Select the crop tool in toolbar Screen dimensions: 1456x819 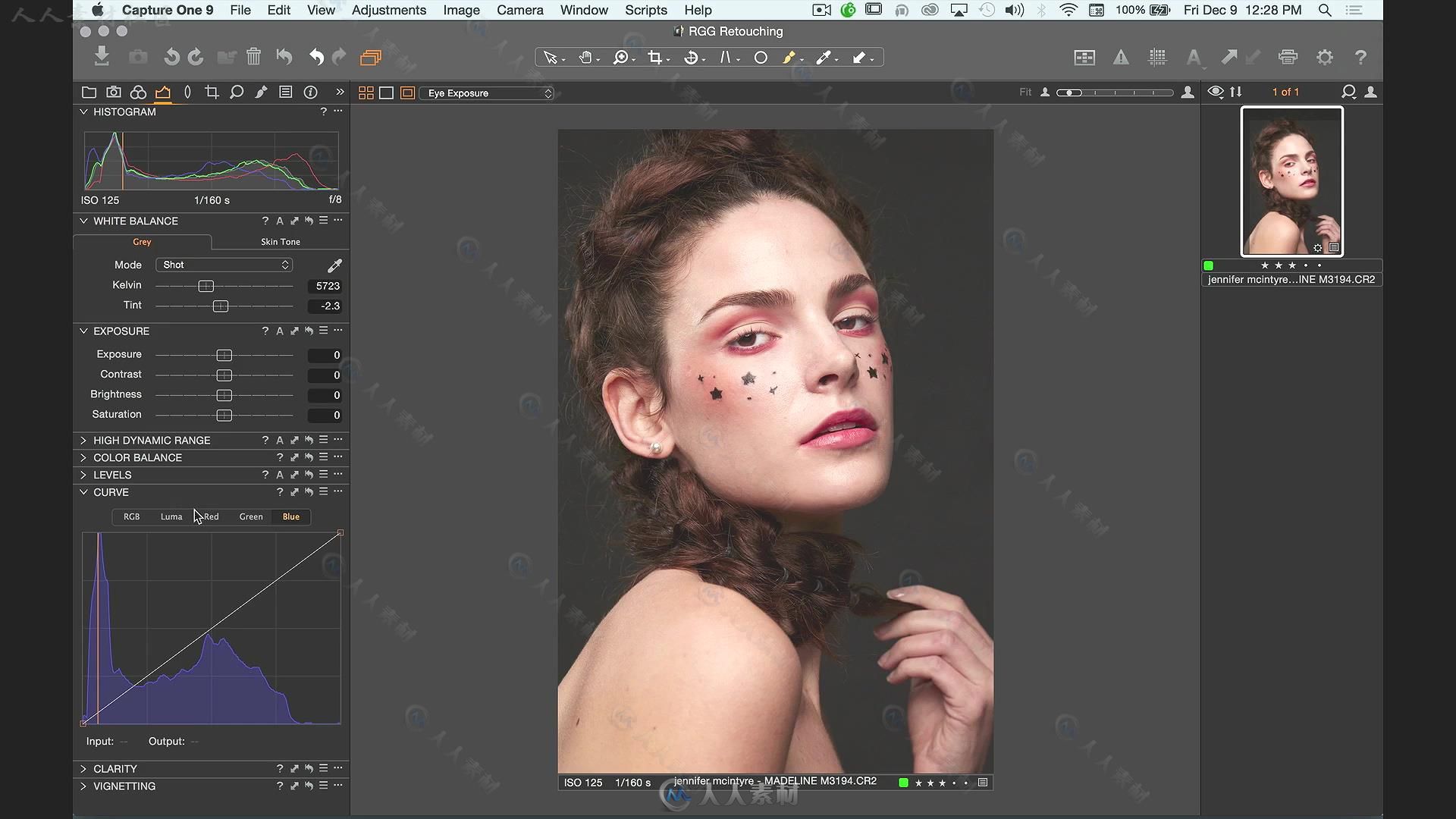[656, 57]
